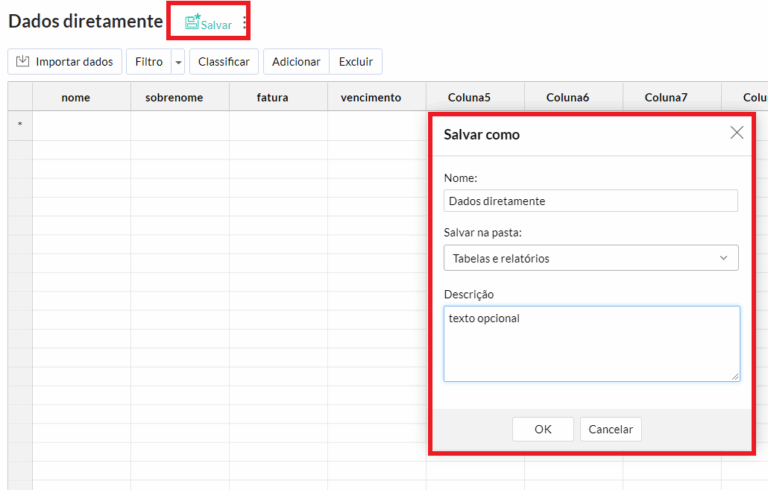Viewport: 768px width, 490px height.
Task: Click the Adicionar button
Action: pyautogui.click(x=296, y=62)
